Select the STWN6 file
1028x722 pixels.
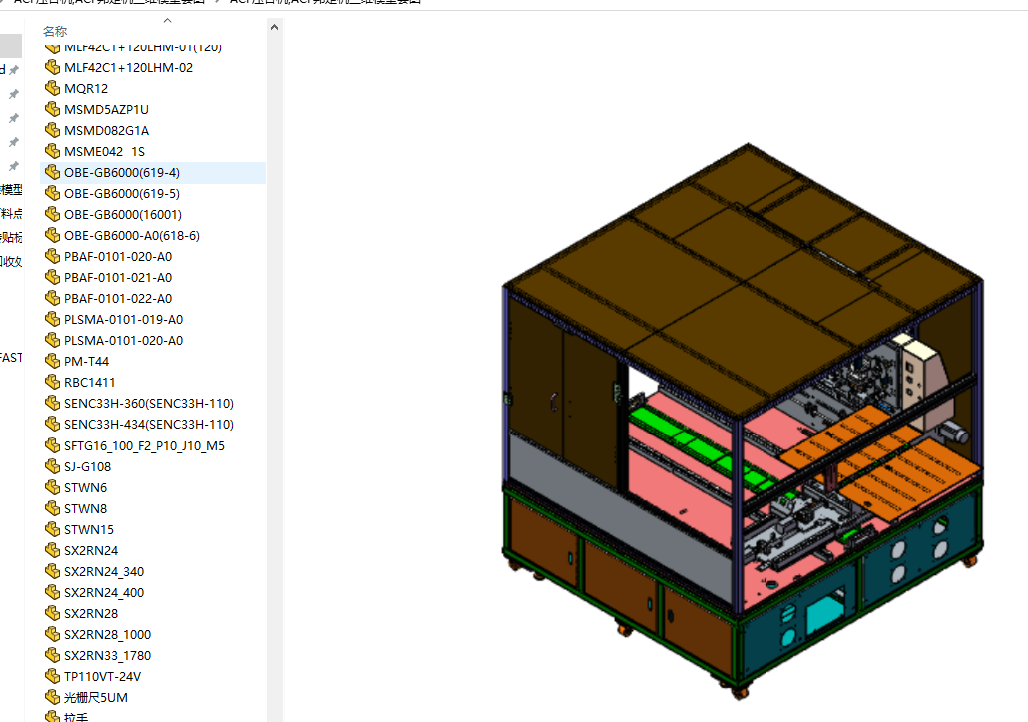click(85, 487)
